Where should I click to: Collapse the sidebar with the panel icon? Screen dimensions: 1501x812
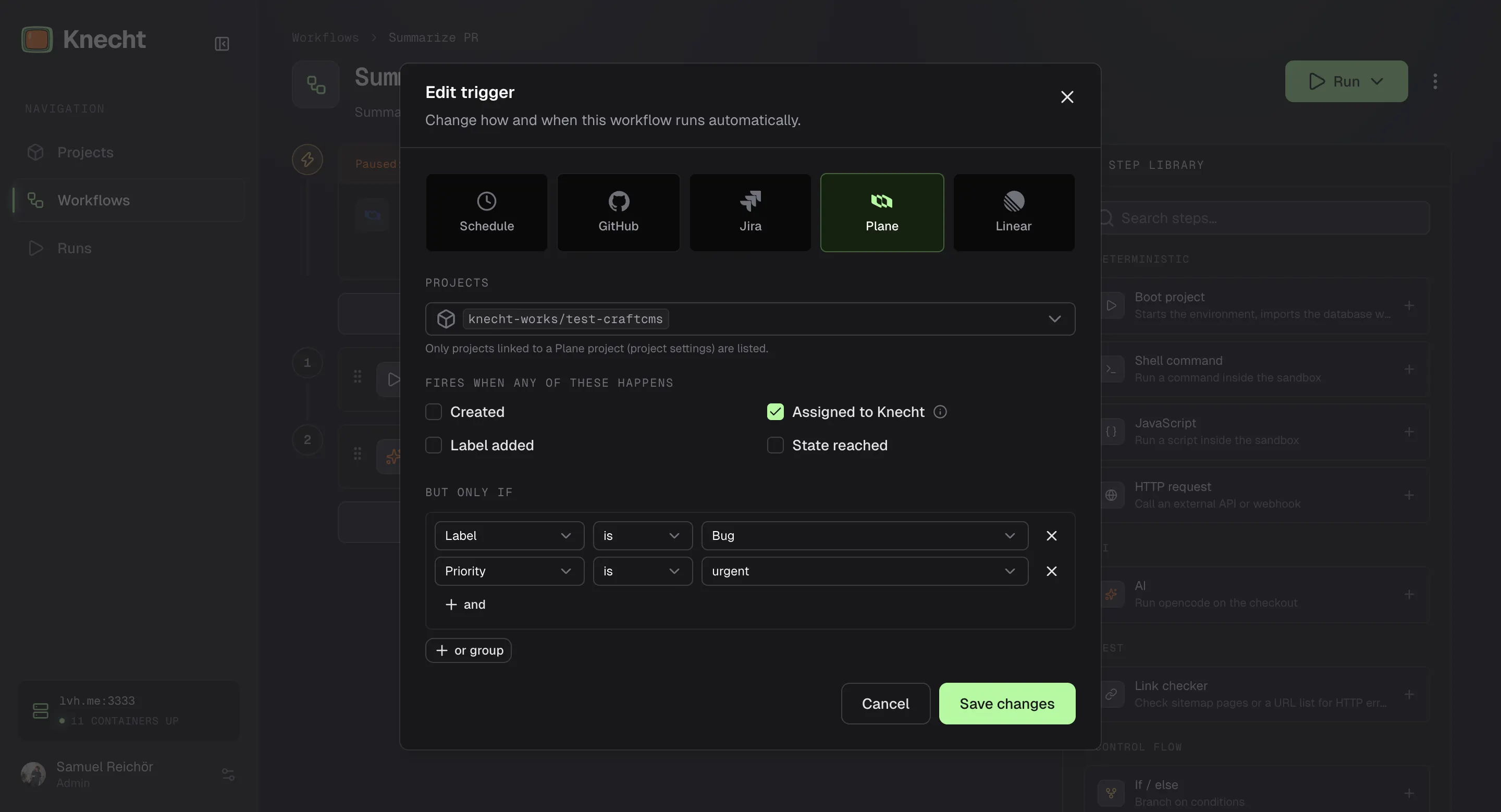tap(222, 44)
